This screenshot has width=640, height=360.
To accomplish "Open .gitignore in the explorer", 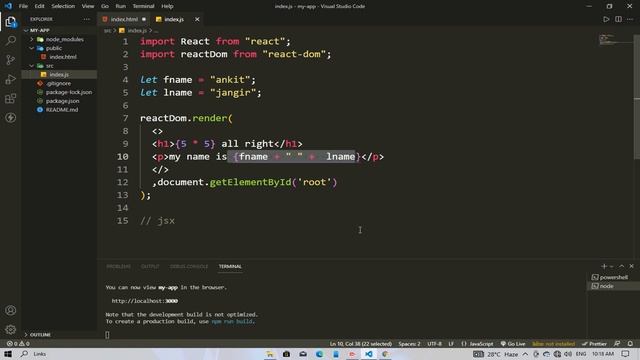I will point(59,83).
